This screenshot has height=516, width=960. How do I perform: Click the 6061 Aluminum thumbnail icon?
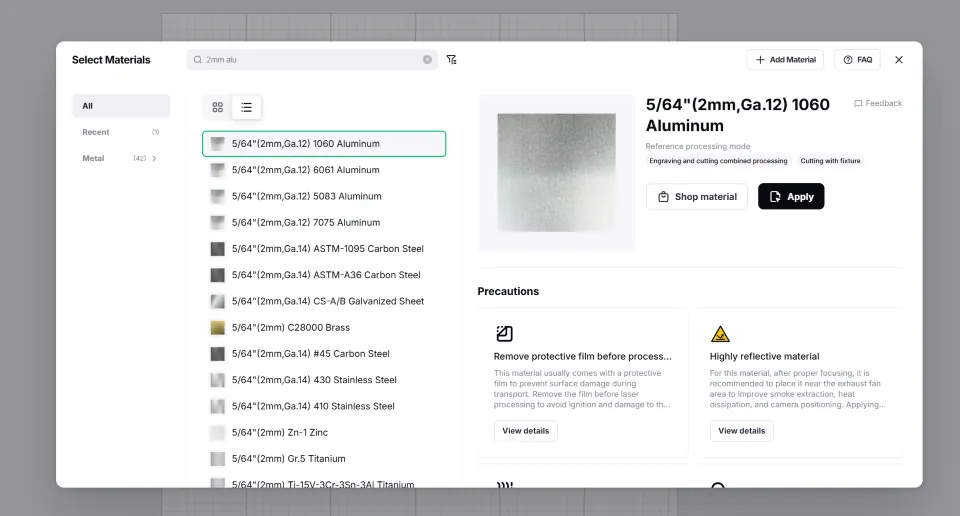[x=217, y=170]
